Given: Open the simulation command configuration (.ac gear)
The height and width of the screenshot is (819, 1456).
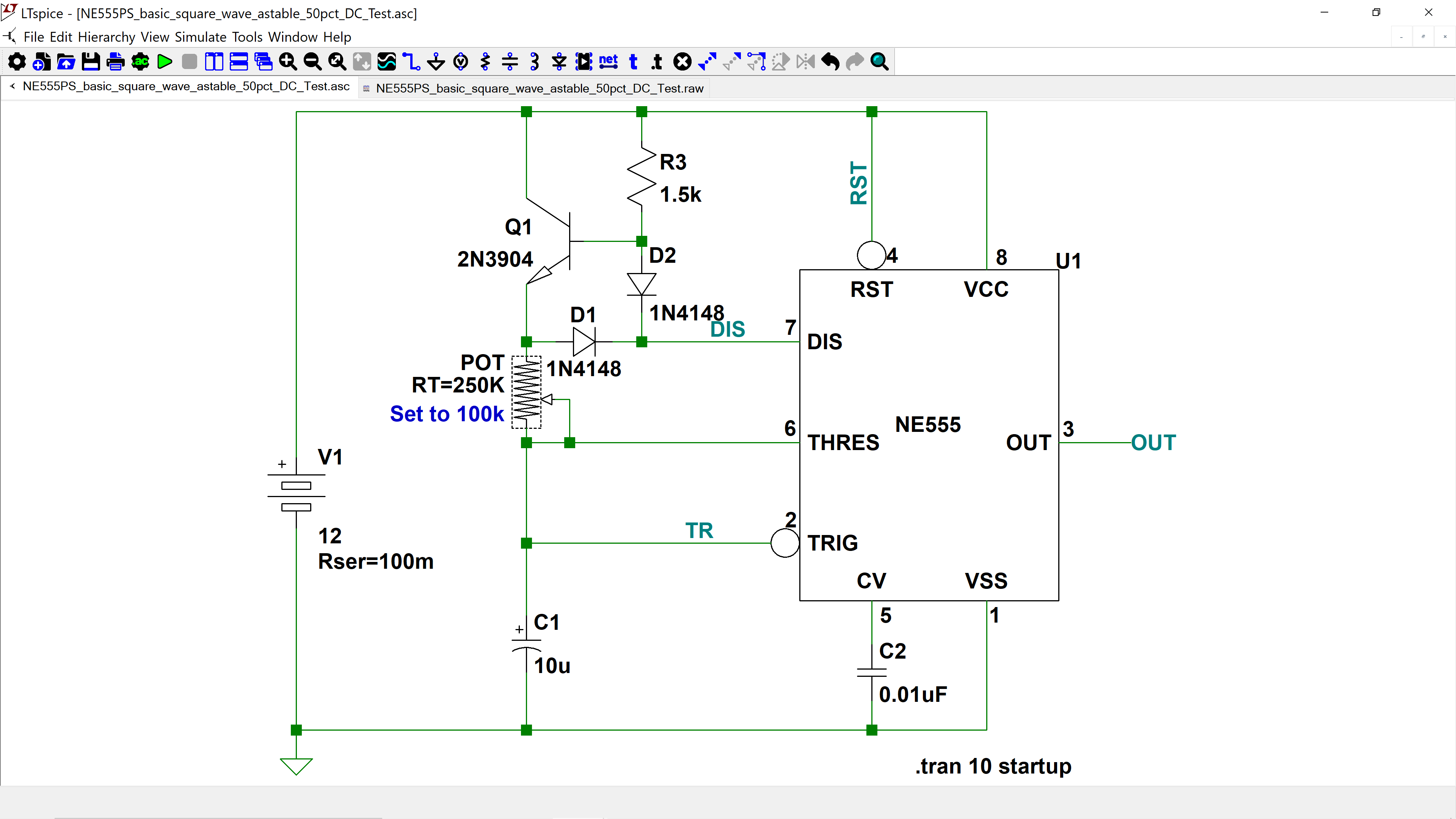Looking at the screenshot, I should (x=140, y=61).
